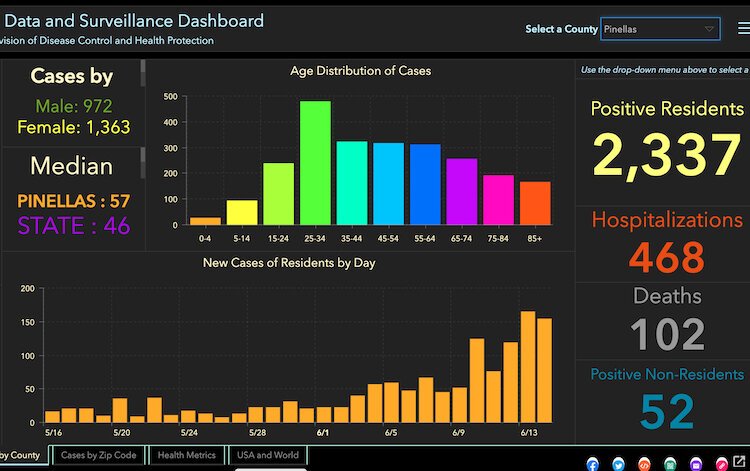This screenshot has width=750, height=471.
Task: Click the Median heading
Action: coord(72,166)
